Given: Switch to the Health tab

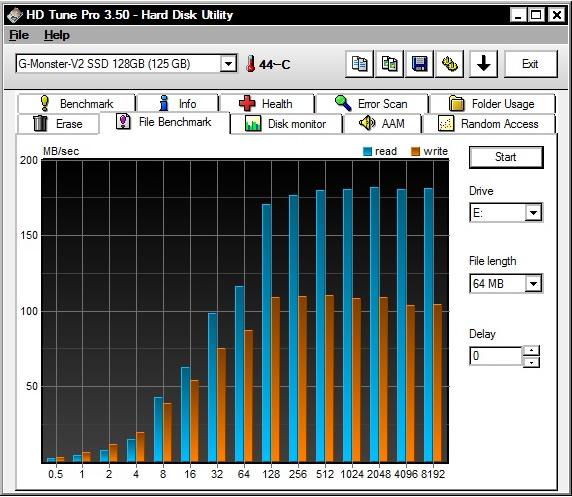Looking at the screenshot, I should click(x=267, y=104).
